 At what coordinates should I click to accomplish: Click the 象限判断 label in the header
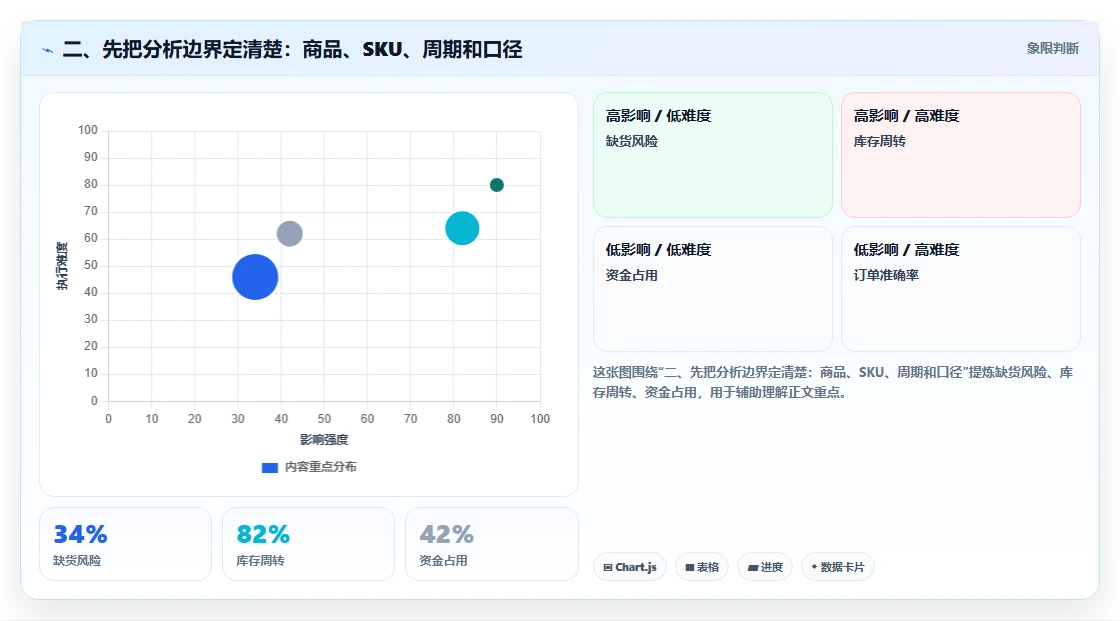pyautogui.click(x=1052, y=49)
